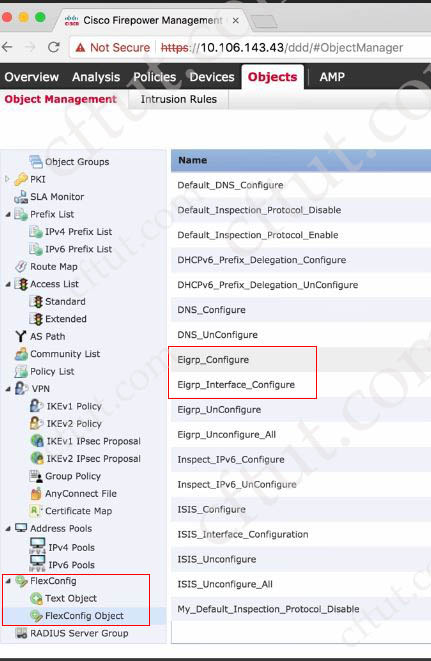Switch to Intrusion Rules subtab
The width and height of the screenshot is (431, 661).
point(178,99)
